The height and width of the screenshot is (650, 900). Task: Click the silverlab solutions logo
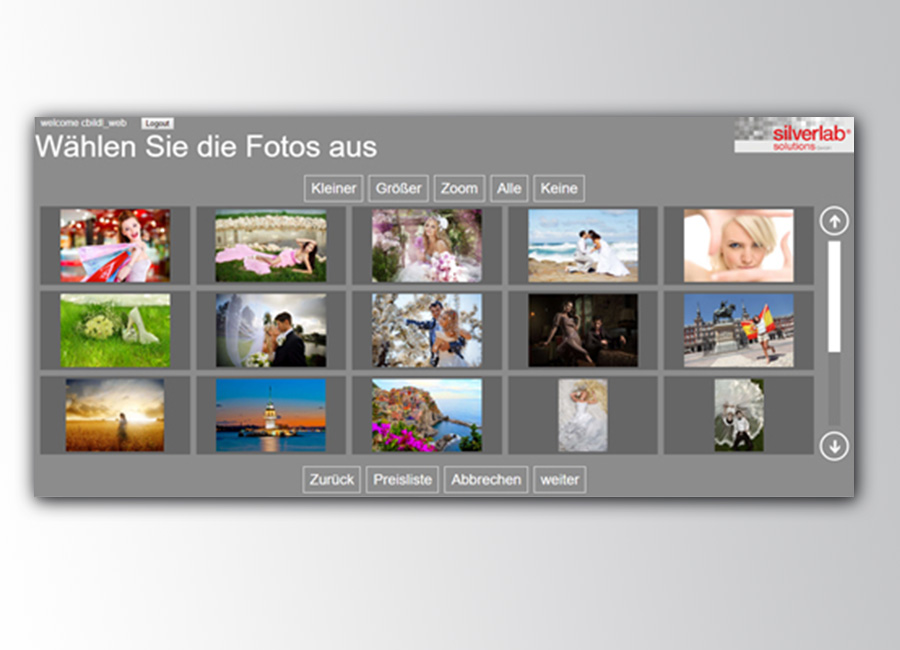pos(793,135)
